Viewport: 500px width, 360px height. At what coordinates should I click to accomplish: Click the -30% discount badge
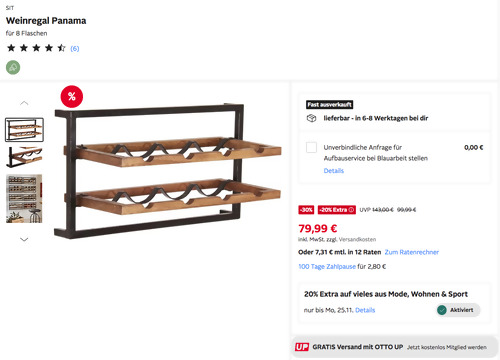click(306, 210)
